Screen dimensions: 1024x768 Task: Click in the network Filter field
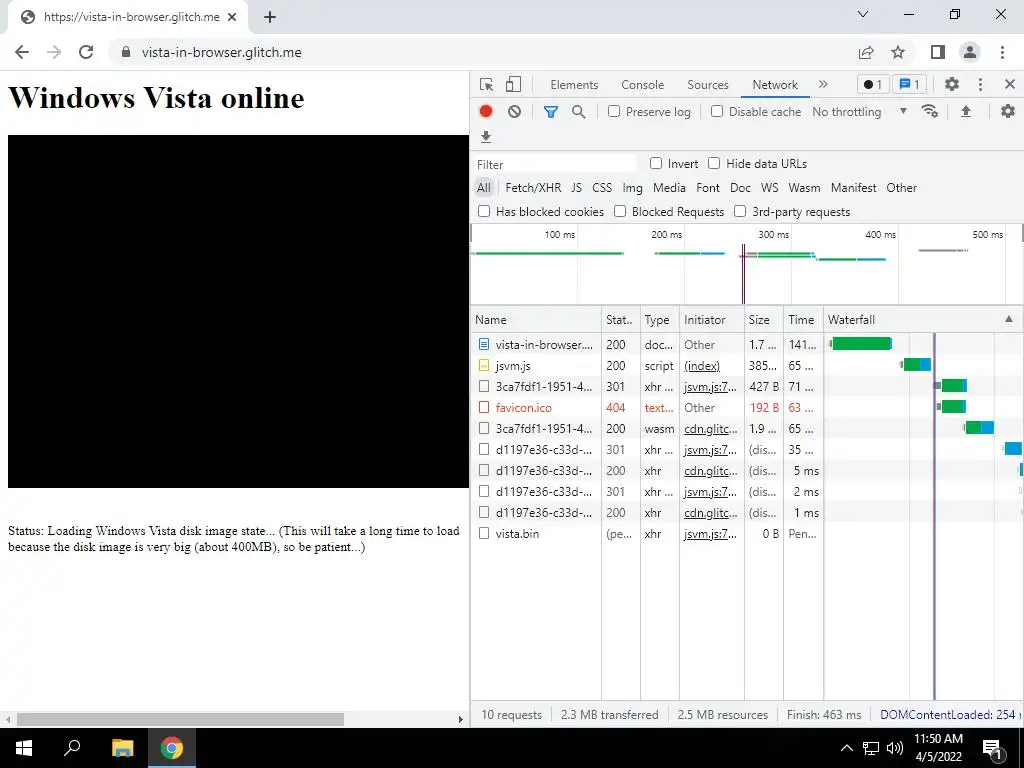click(x=555, y=164)
